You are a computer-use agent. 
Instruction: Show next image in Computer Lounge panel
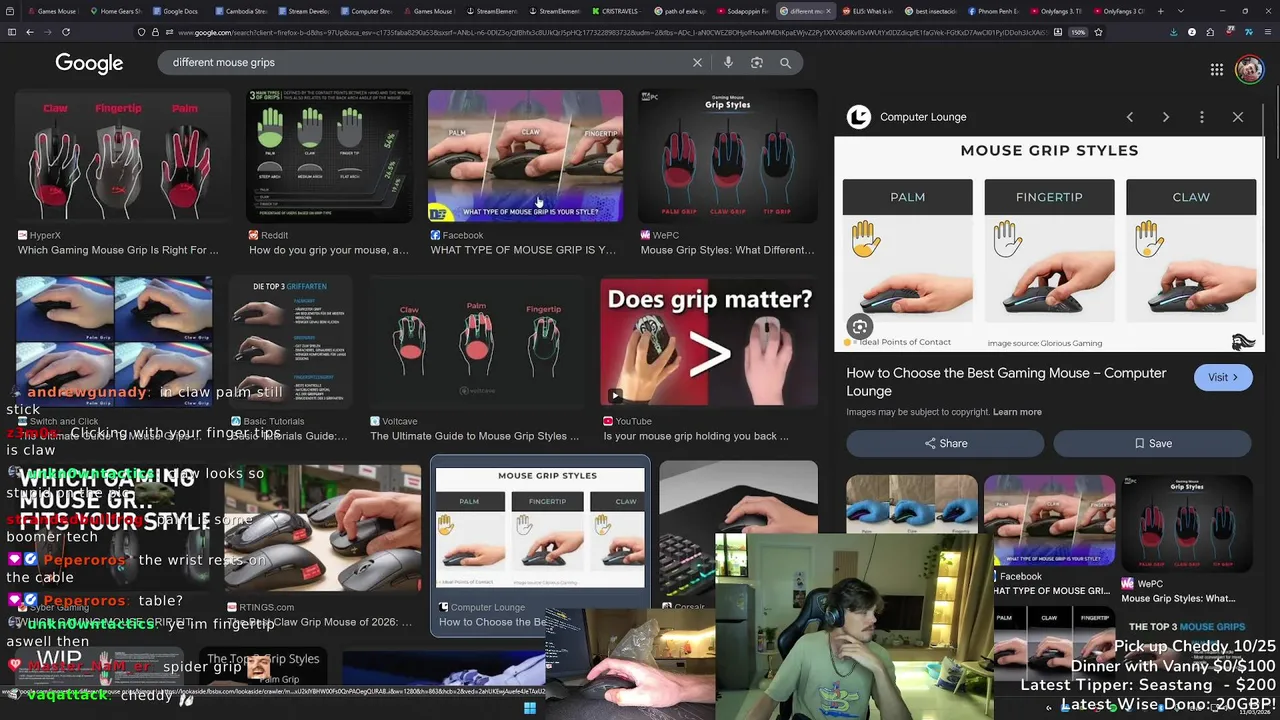1166,117
